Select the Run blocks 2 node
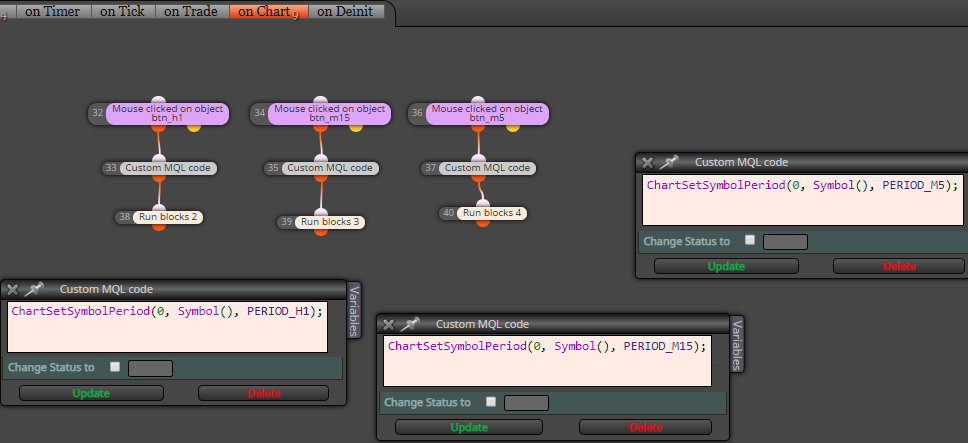Screen dimensions: 968x443 pyautogui.click(x=168, y=217)
